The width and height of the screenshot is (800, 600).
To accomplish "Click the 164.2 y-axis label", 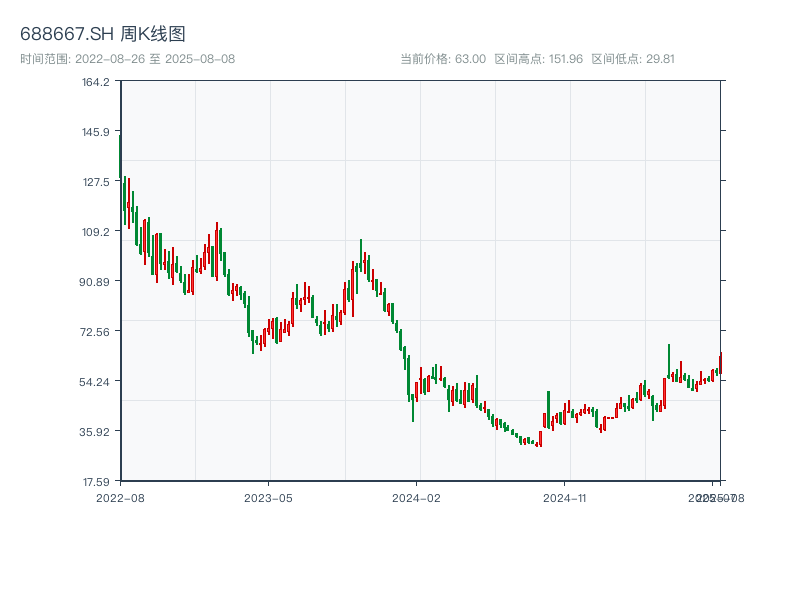I will pyautogui.click(x=96, y=82).
